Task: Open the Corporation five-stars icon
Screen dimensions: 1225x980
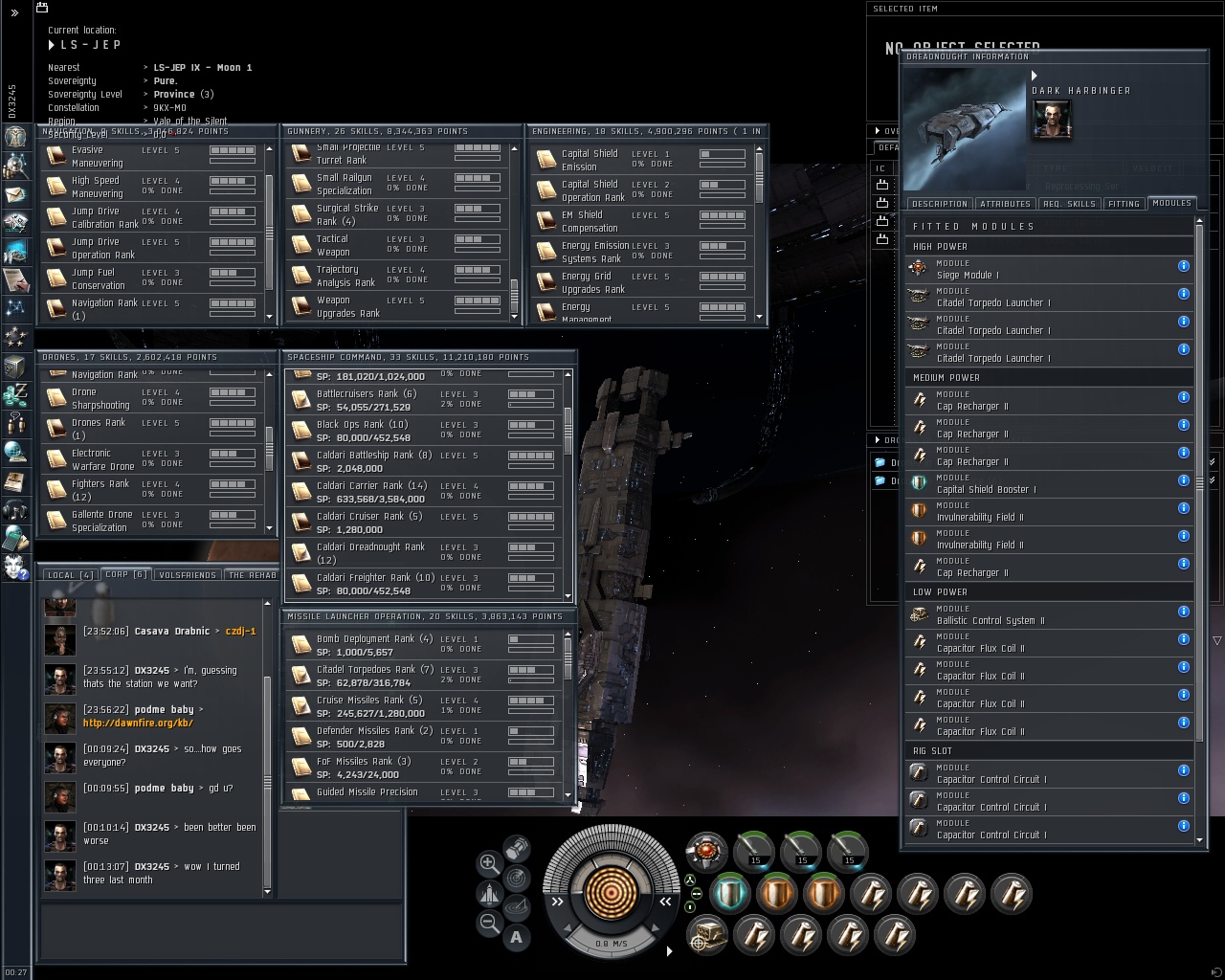Action: point(15,337)
